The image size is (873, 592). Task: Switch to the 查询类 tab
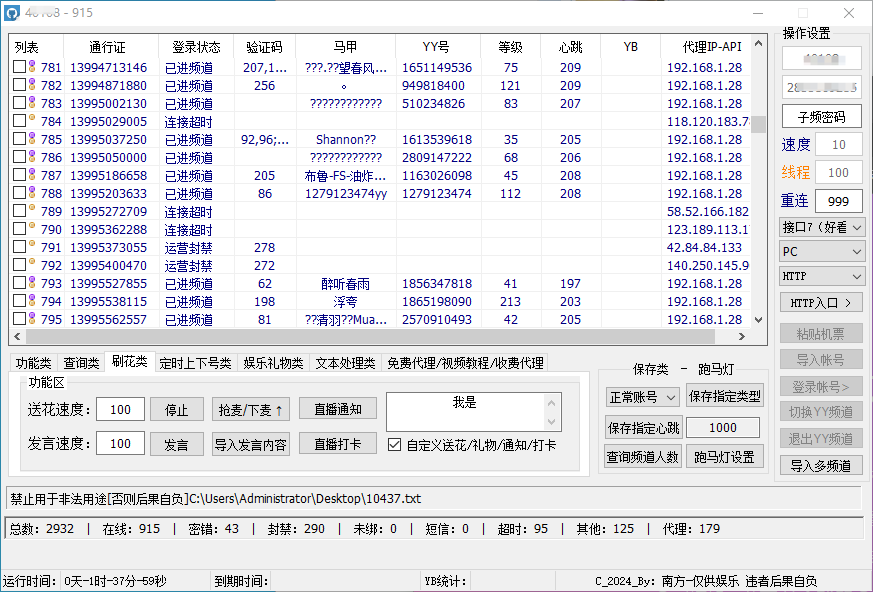coord(81,363)
